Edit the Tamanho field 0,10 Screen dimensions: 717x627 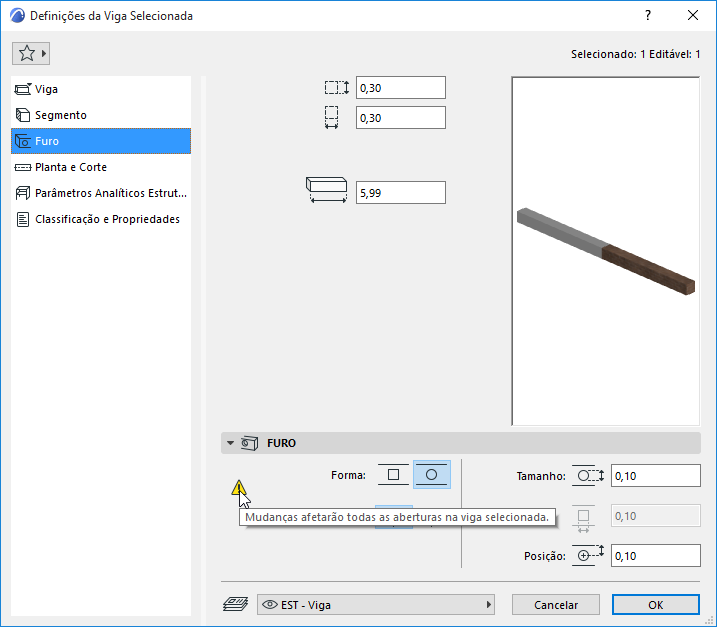(x=656, y=476)
